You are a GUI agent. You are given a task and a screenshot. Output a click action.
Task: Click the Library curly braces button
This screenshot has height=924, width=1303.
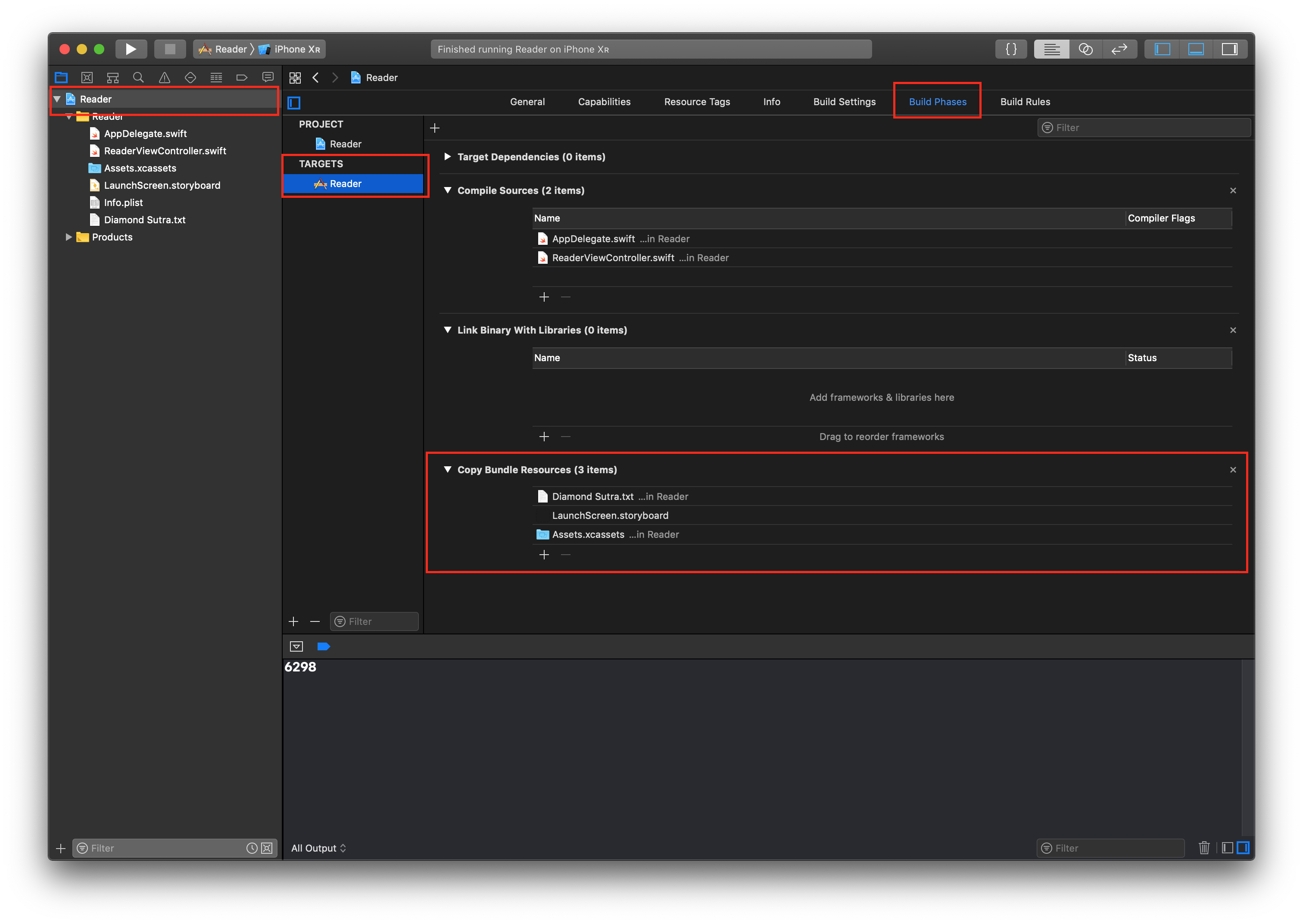tap(1011, 49)
